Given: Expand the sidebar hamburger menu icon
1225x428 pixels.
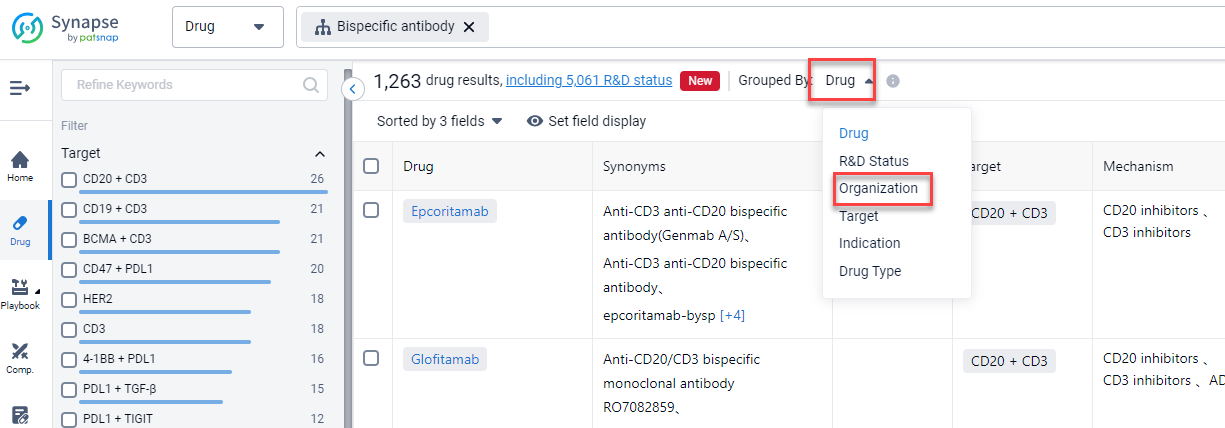Looking at the screenshot, I should (x=20, y=88).
